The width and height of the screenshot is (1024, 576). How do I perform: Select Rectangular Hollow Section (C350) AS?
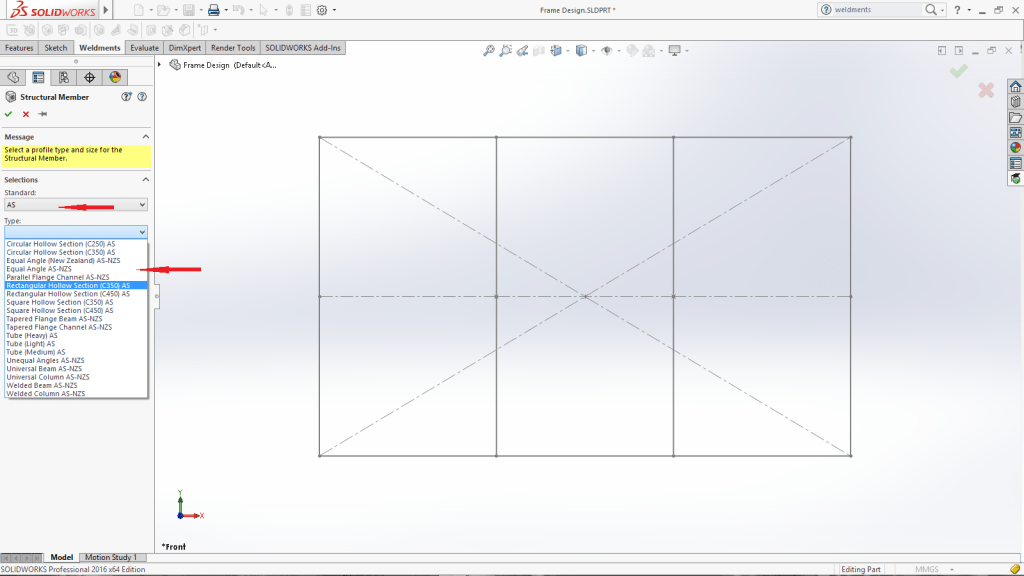(x=68, y=285)
